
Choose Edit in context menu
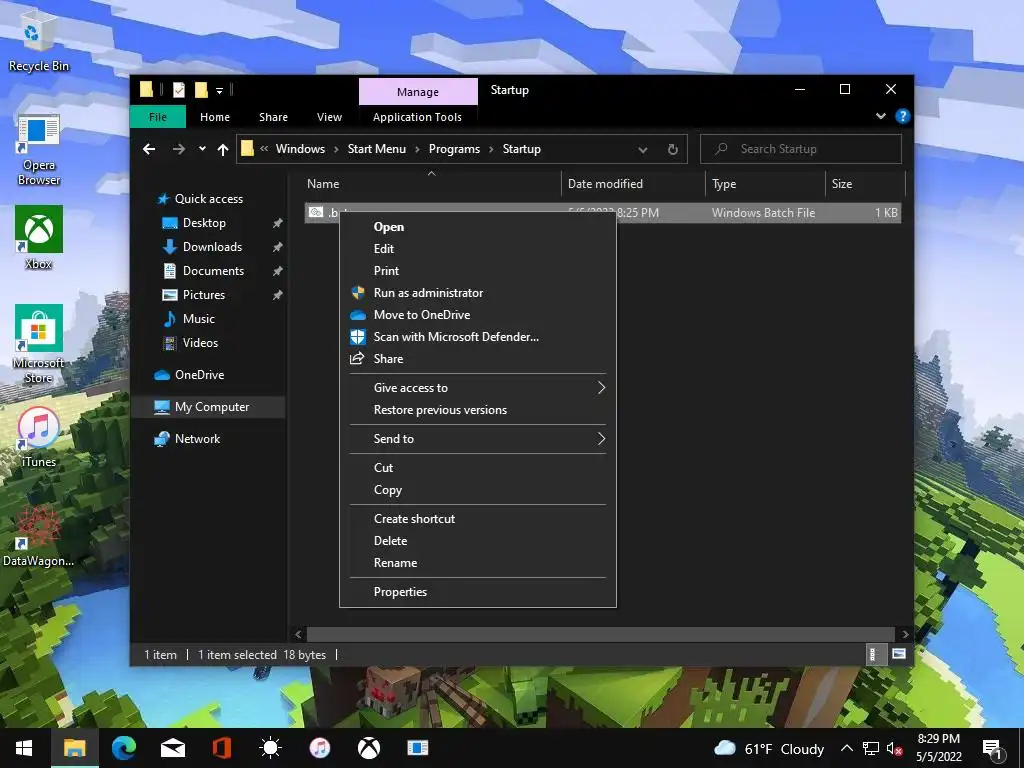[x=477, y=249]
